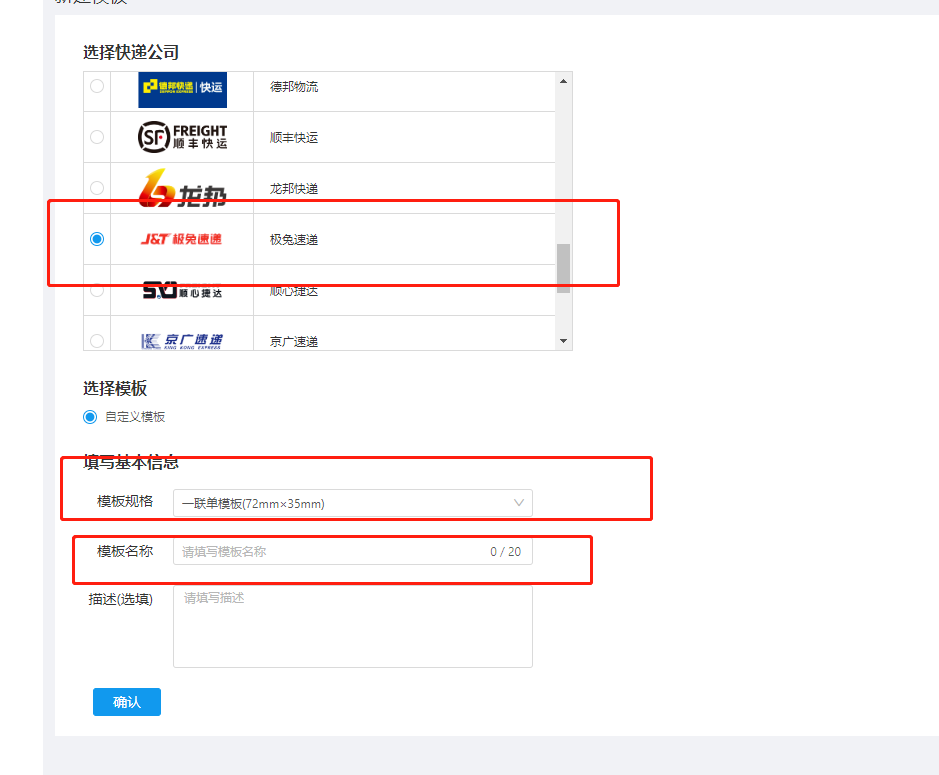The height and width of the screenshot is (775, 939).
Task: Select the 龙邦快递 radio button
Action: pos(96,188)
